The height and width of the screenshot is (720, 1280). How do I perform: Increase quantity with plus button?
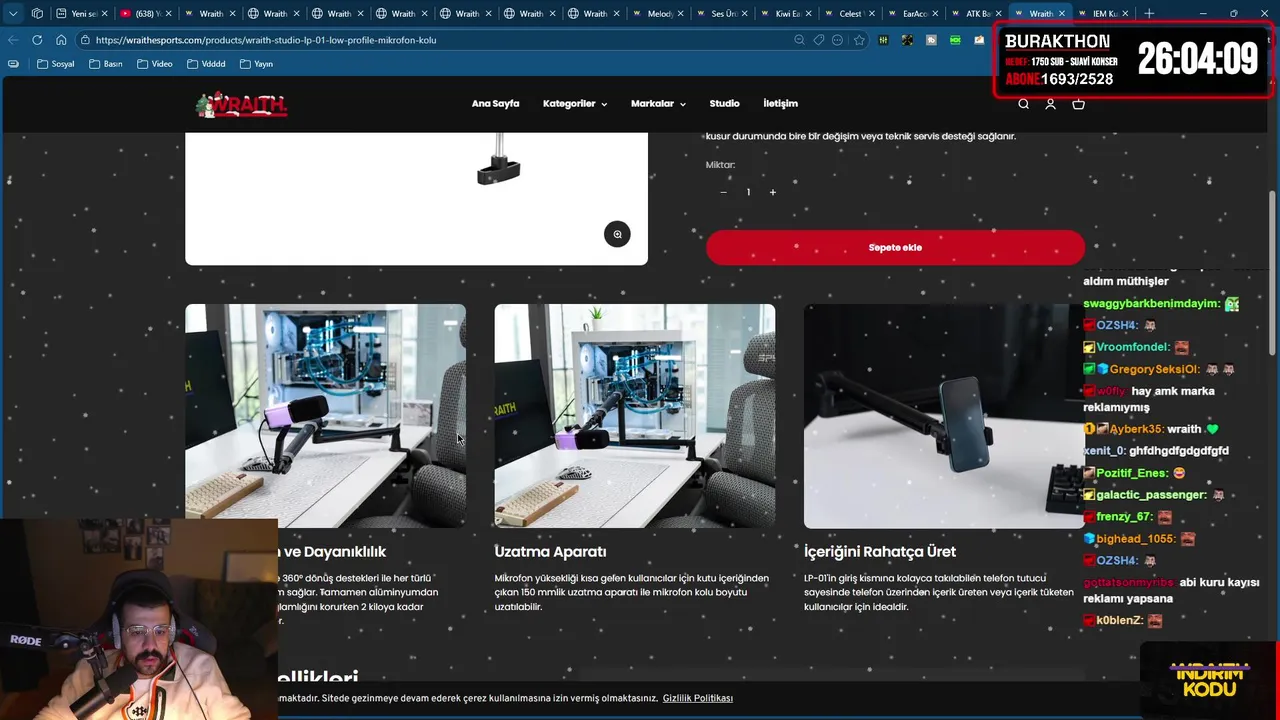tap(772, 192)
